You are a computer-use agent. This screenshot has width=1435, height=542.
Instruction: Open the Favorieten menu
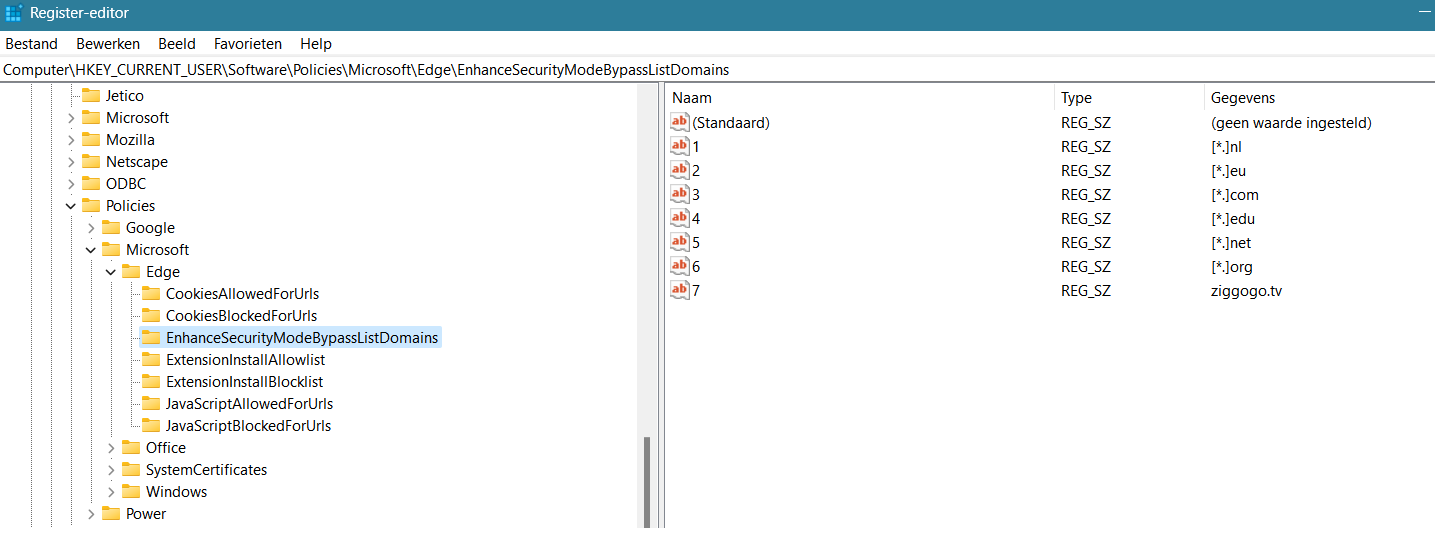(x=248, y=44)
